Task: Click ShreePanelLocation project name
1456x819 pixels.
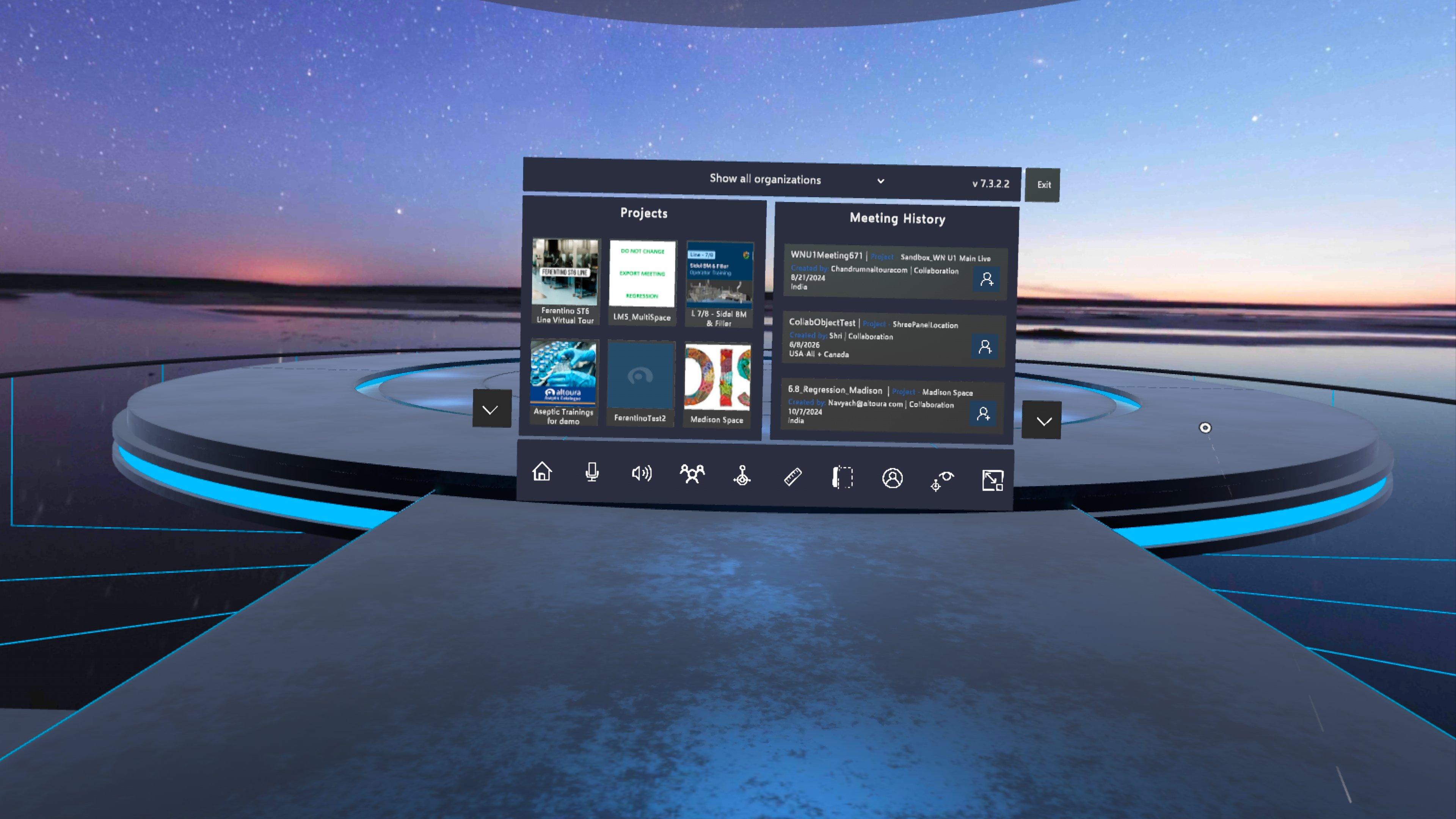Action: 925,325
